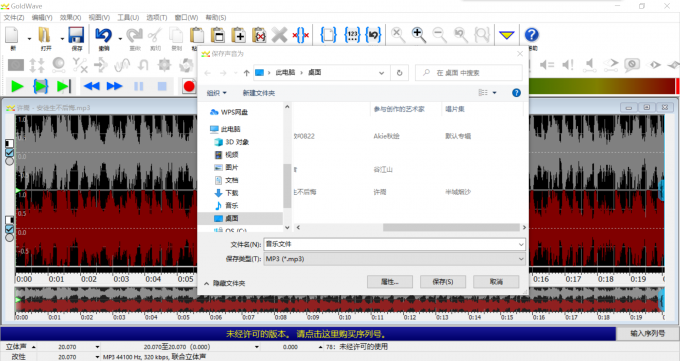The height and width of the screenshot is (361, 680).
Task: Click the horizontal scrollbar in file list
Action: point(451,227)
